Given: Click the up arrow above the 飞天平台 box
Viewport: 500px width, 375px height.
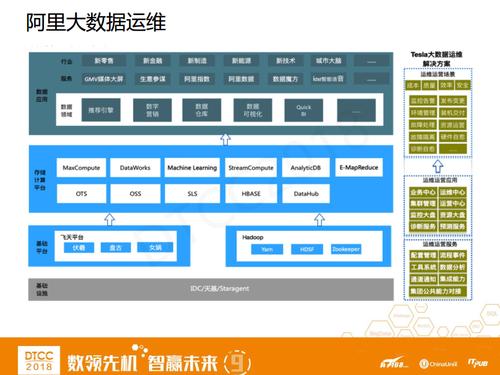Looking at the screenshot, I should (110, 219).
